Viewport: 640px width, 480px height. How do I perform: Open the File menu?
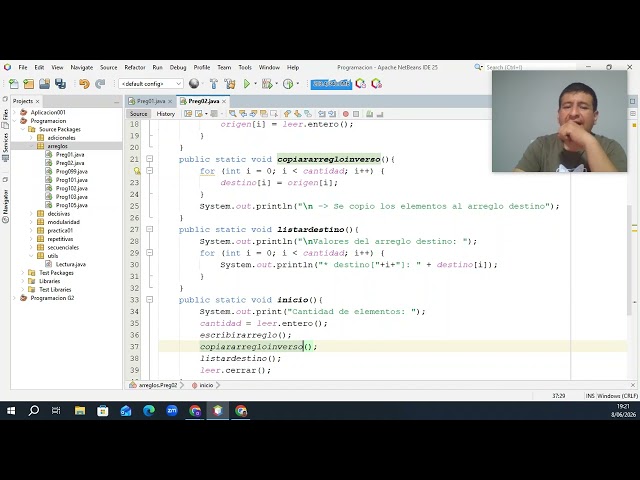(x=23, y=67)
